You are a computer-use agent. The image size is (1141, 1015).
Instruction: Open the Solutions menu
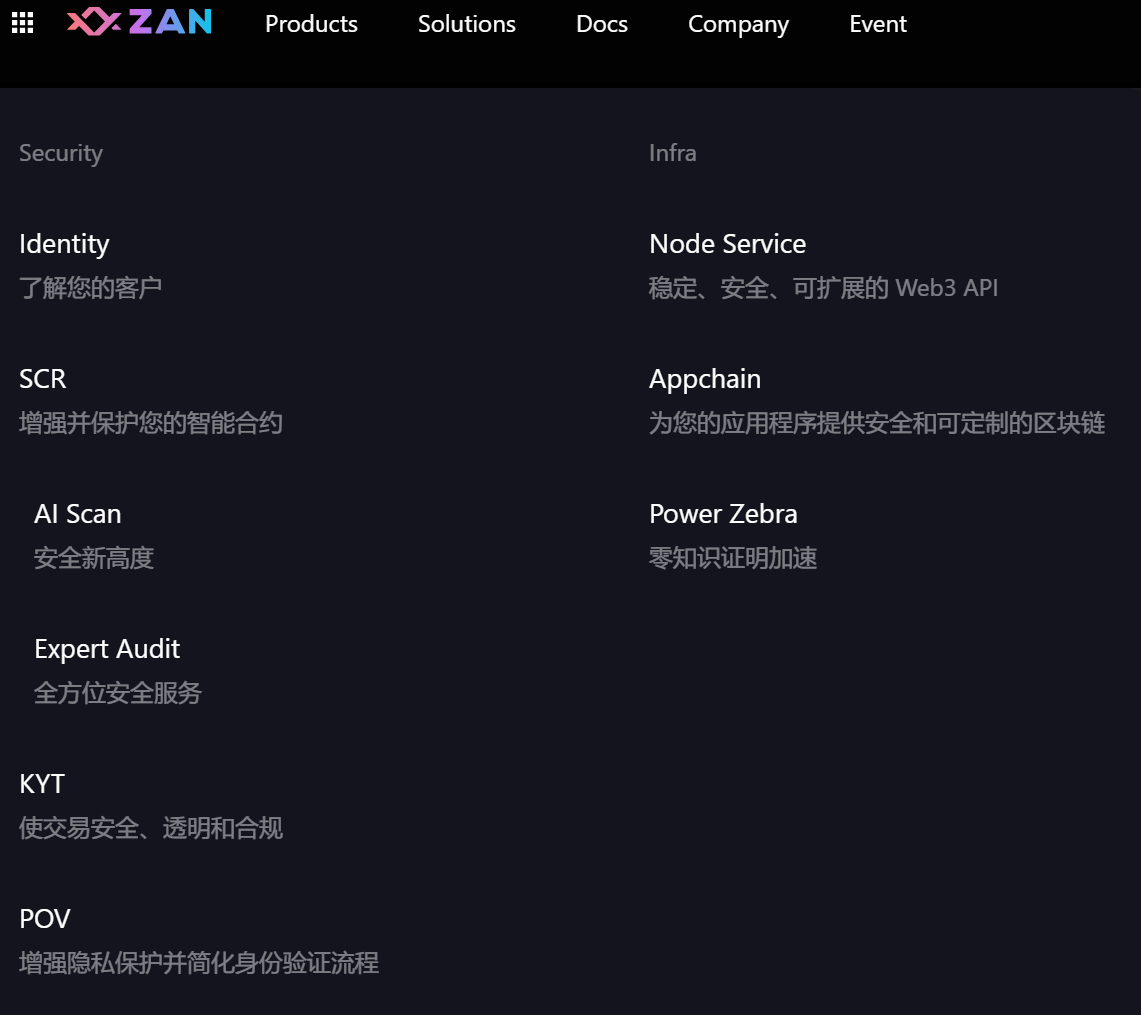[467, 24]
